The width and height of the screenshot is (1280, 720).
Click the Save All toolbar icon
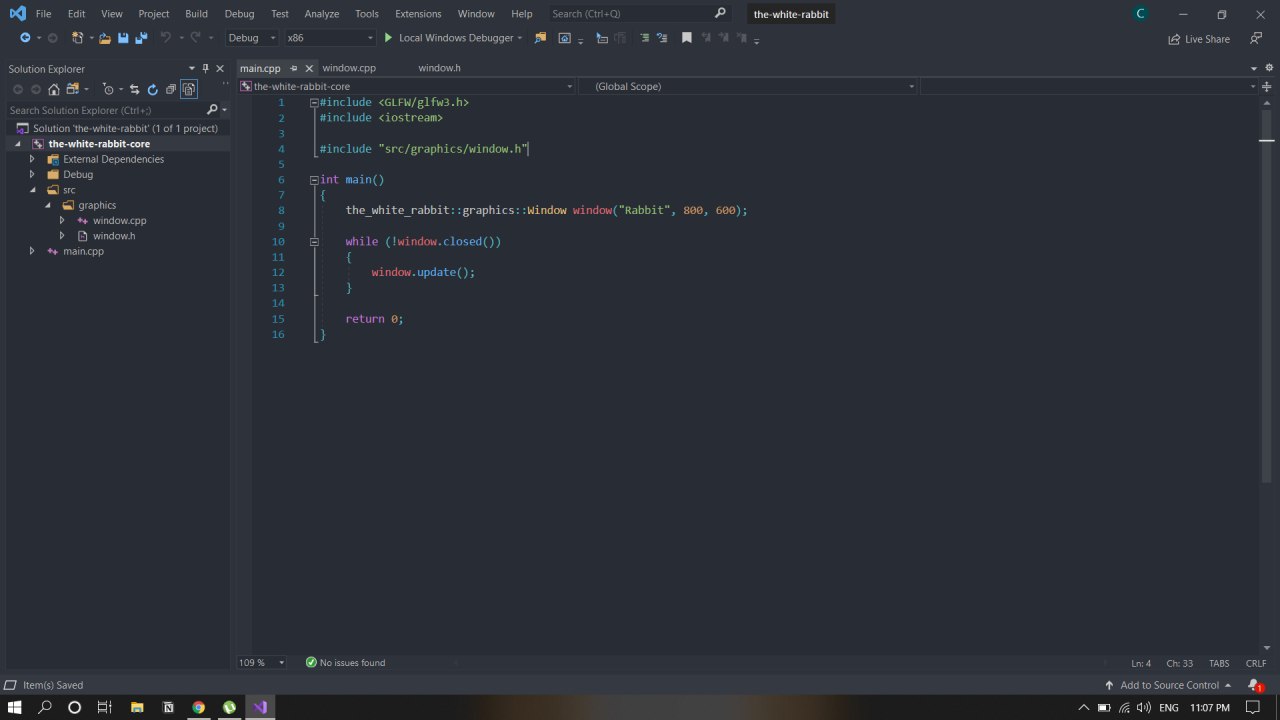(141, 38)
